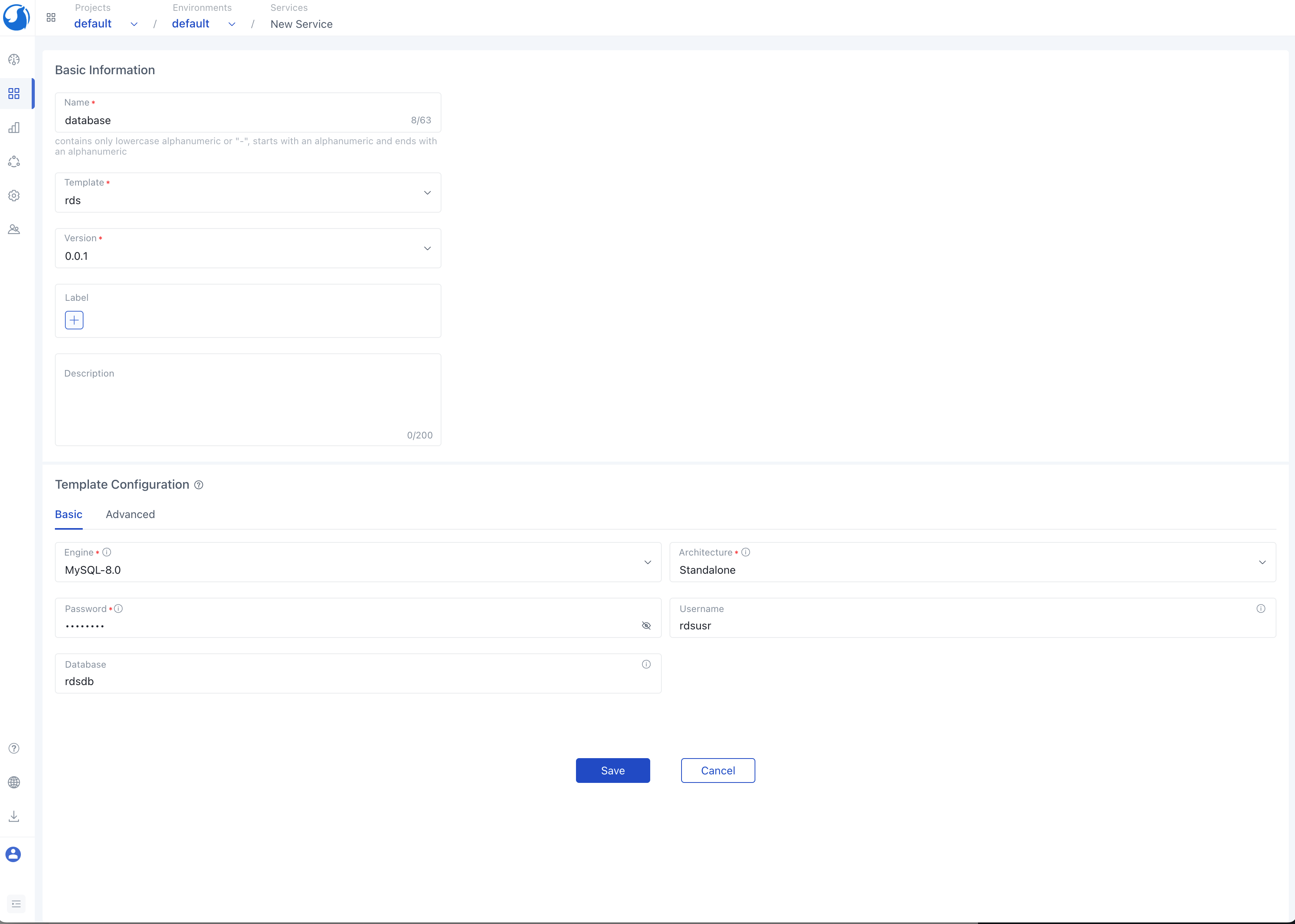The width and height of the screenshot is (1295, 924).
Task: Click into the Description text area
Action: 248,404
